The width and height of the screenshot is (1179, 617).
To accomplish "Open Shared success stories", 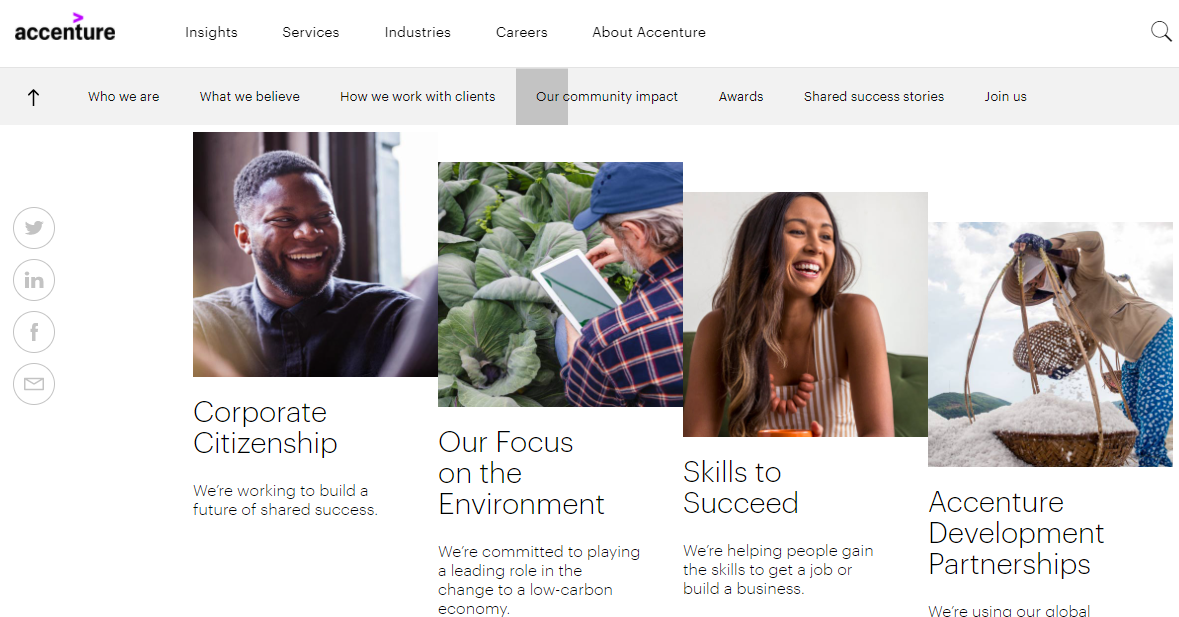I will [873, 96].
